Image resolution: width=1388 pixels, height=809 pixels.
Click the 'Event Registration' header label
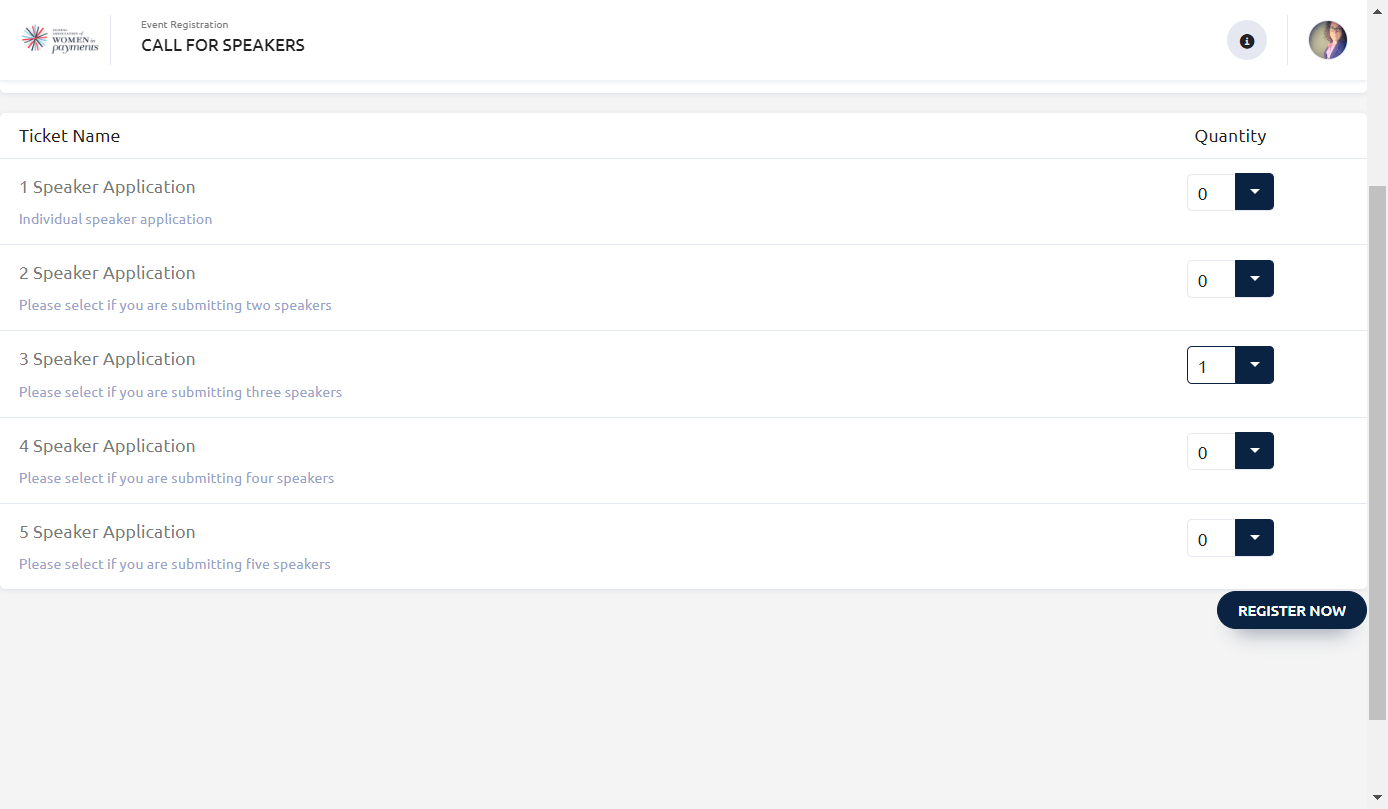pyautogui.click(x=184, y=24)
